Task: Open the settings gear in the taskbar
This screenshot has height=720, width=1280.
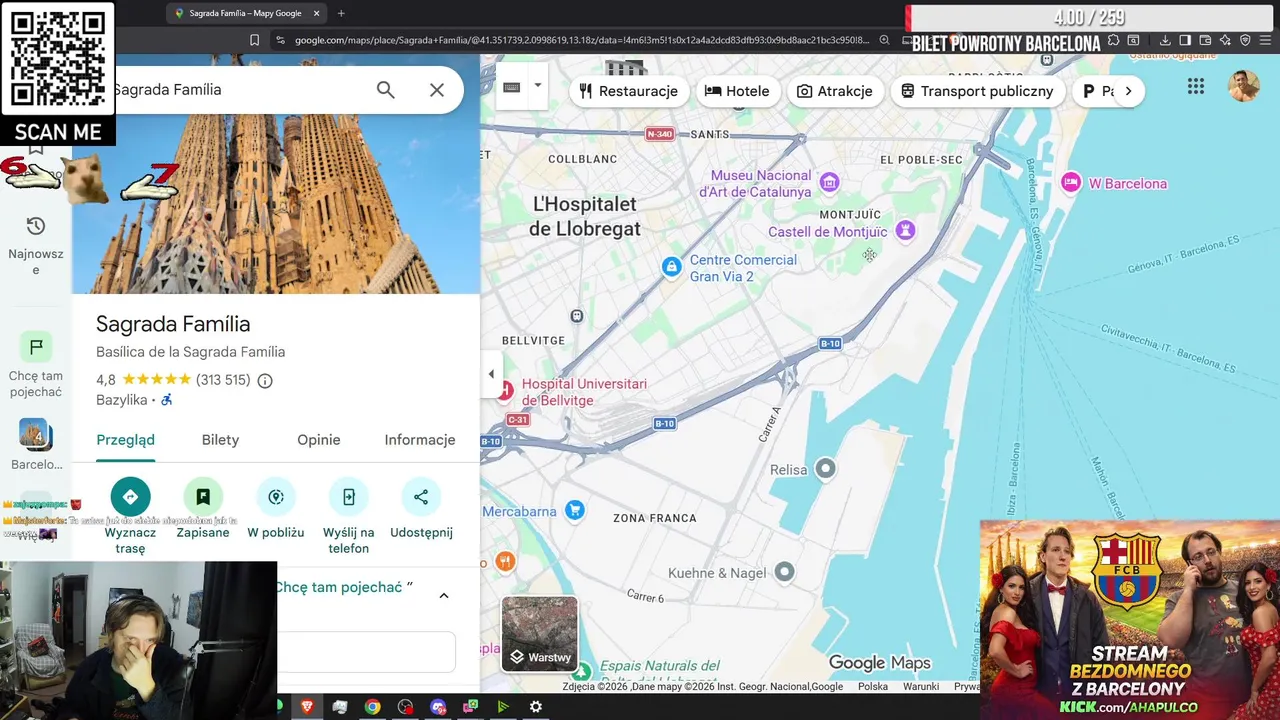Action: pos(536,707)
